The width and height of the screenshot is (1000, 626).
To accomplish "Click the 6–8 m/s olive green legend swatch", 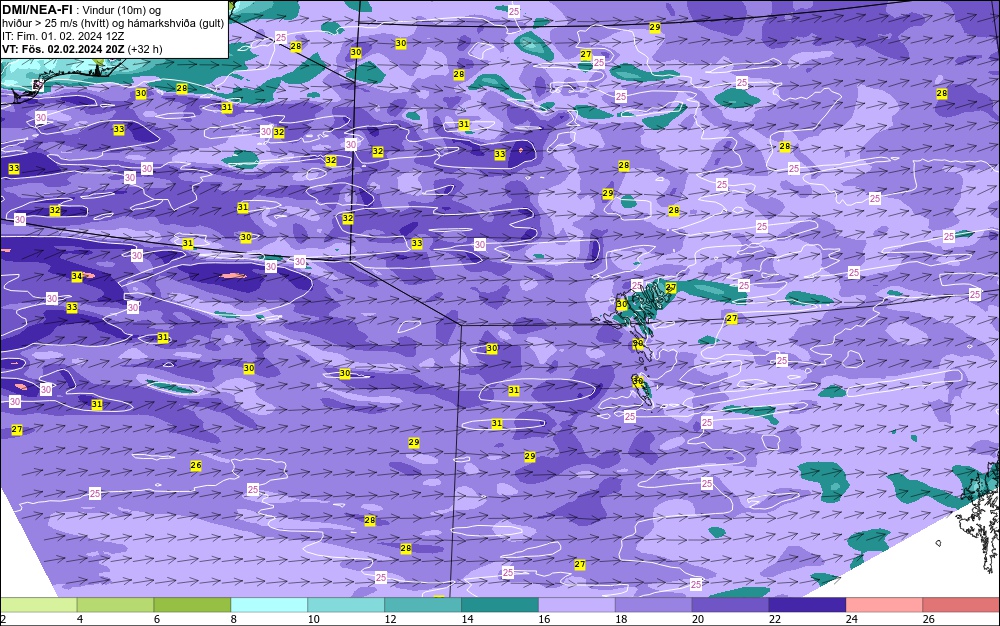I will tap(192, 605).
